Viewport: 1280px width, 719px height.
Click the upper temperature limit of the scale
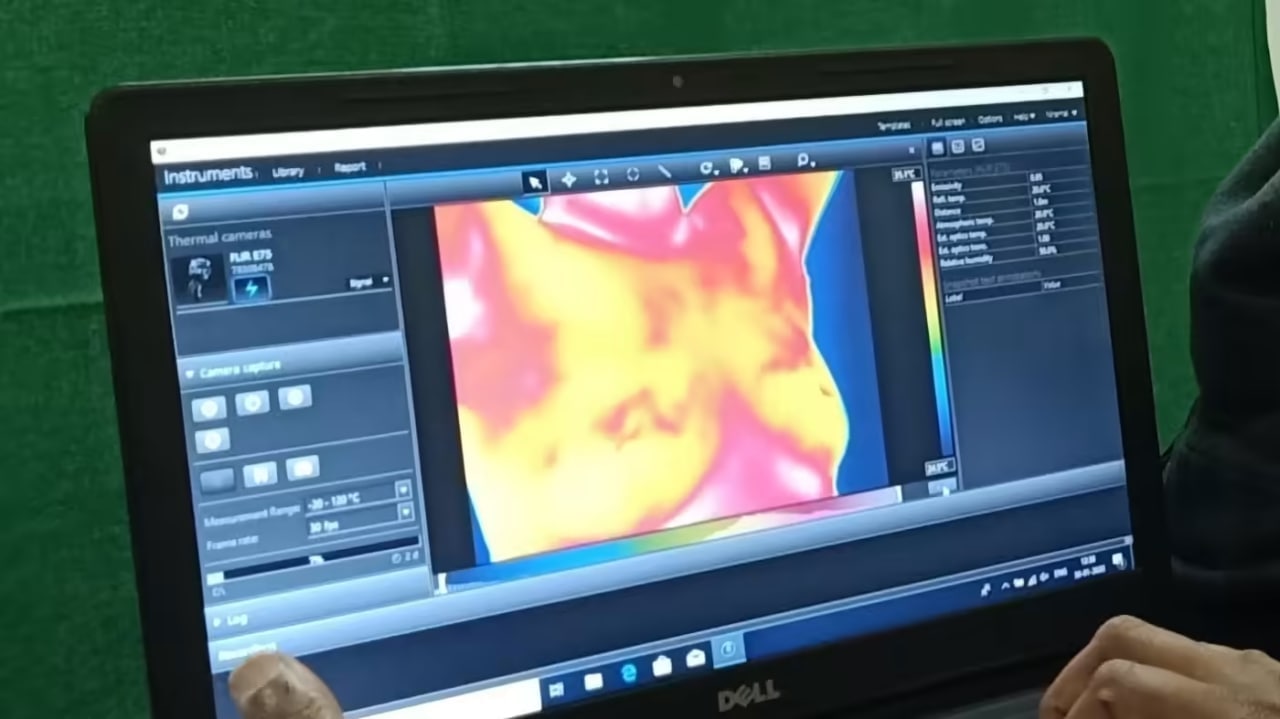point(904,175)
